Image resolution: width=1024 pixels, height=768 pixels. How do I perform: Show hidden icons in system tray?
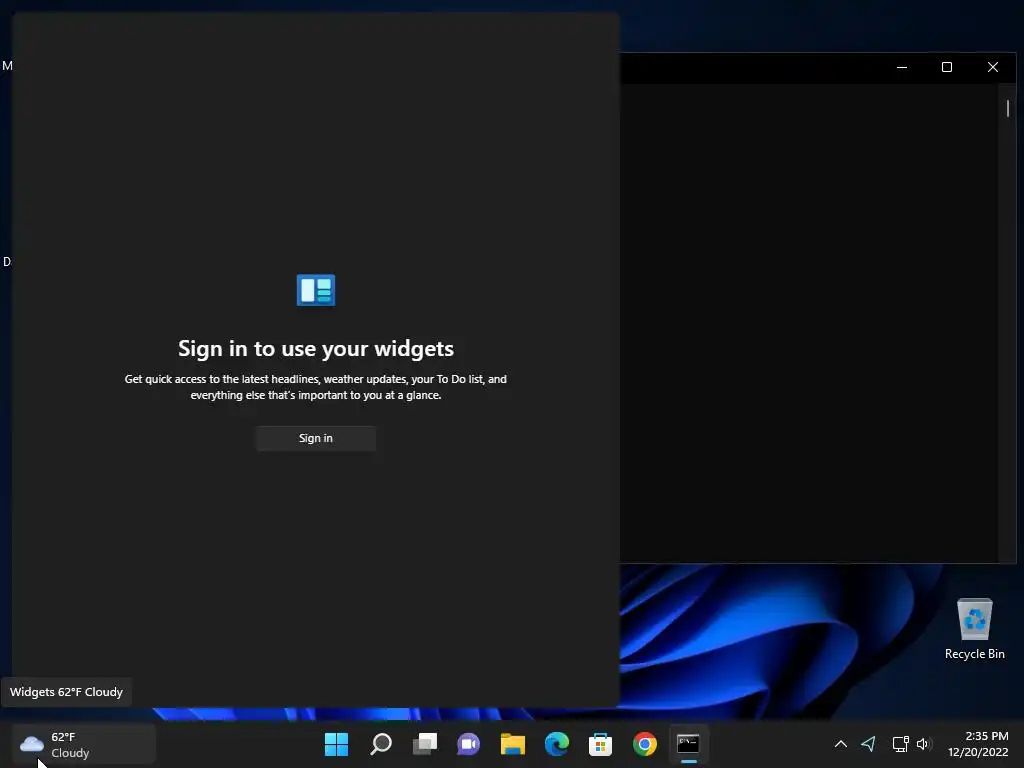pos(841,744)
